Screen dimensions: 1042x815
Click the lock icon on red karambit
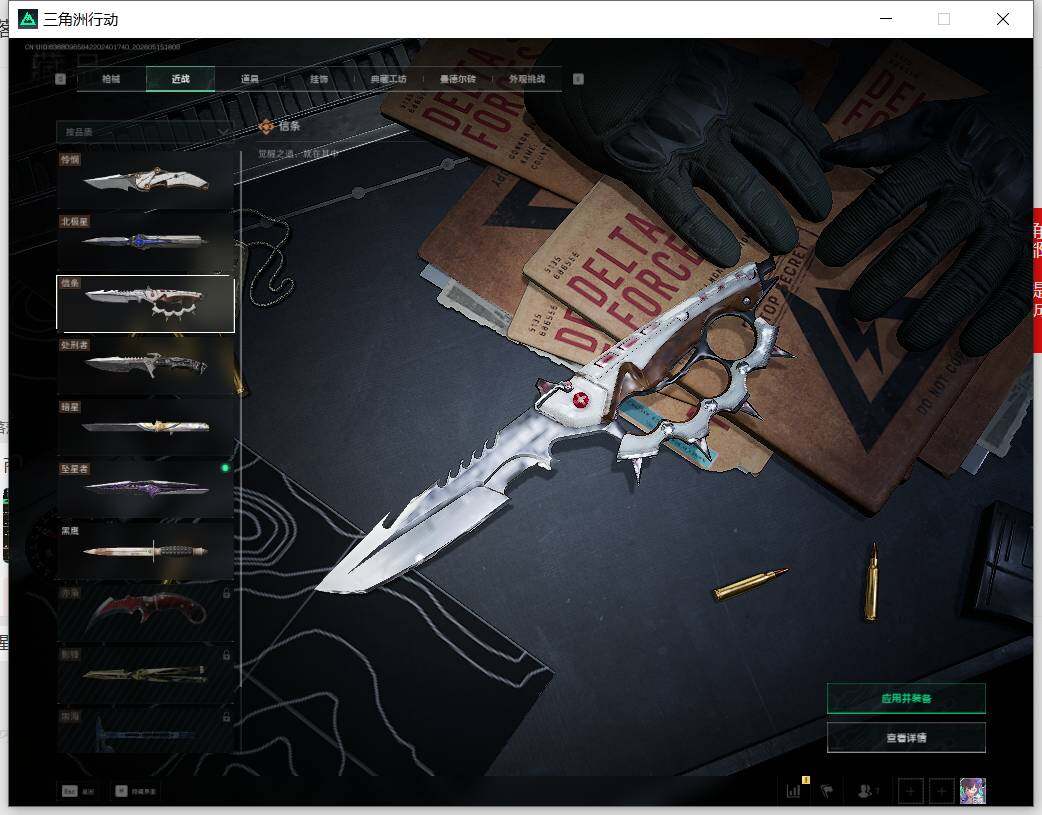pyautogui.click(x=227, y=593)
